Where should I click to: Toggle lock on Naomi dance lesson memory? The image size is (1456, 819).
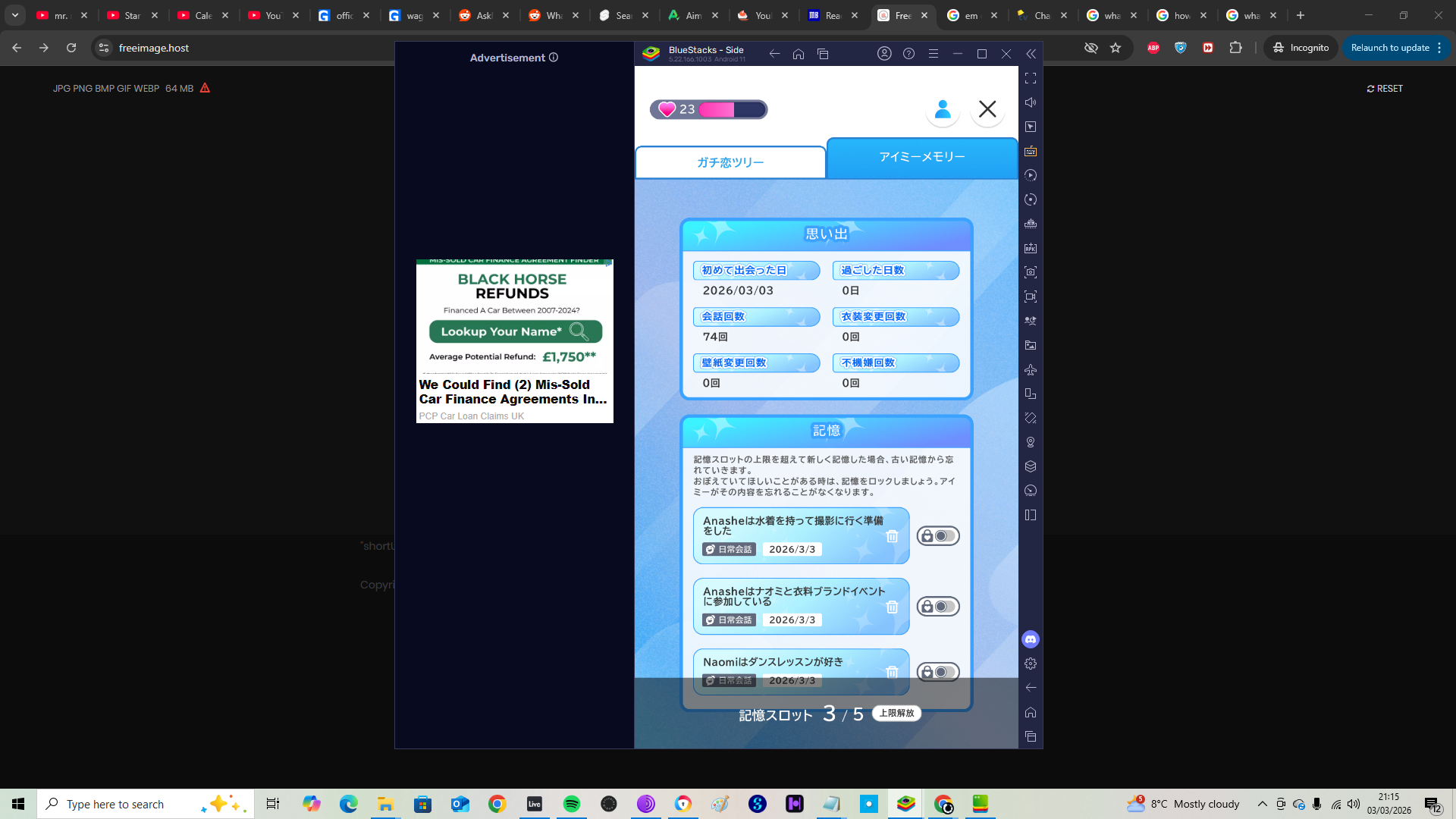pyautogui.click(x=938, y=672)
